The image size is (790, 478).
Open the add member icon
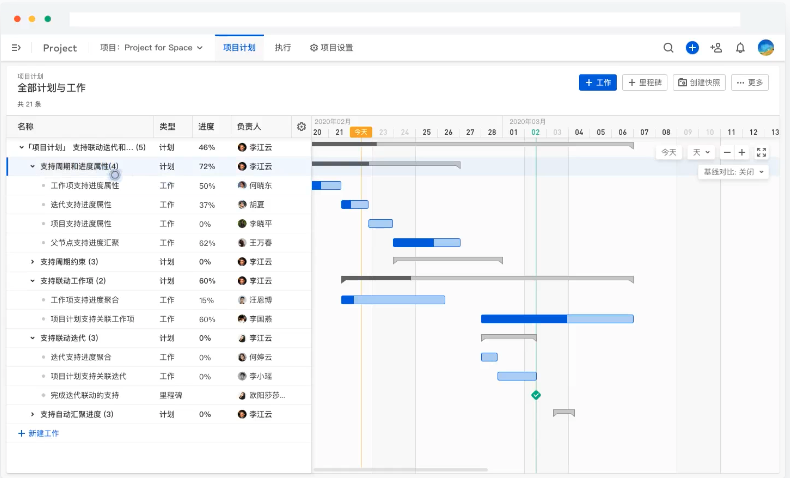[716, 47]
